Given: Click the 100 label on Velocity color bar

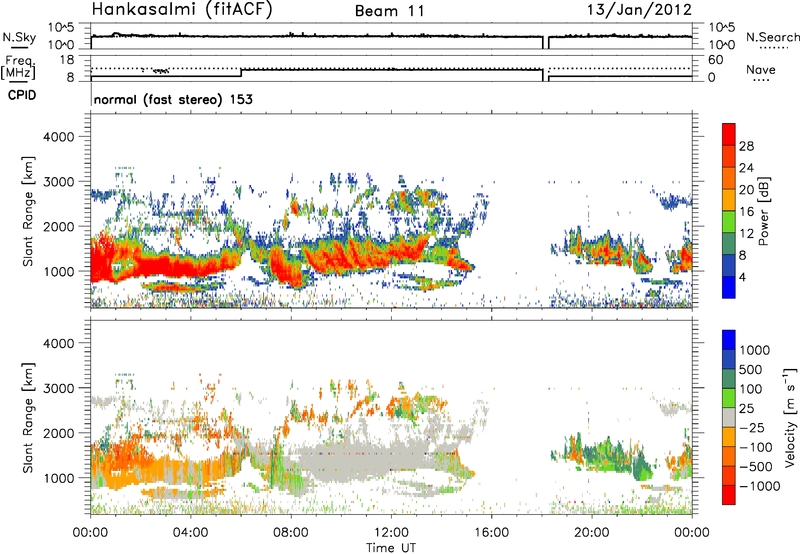Looking at the screenshot, I should 751,389.
